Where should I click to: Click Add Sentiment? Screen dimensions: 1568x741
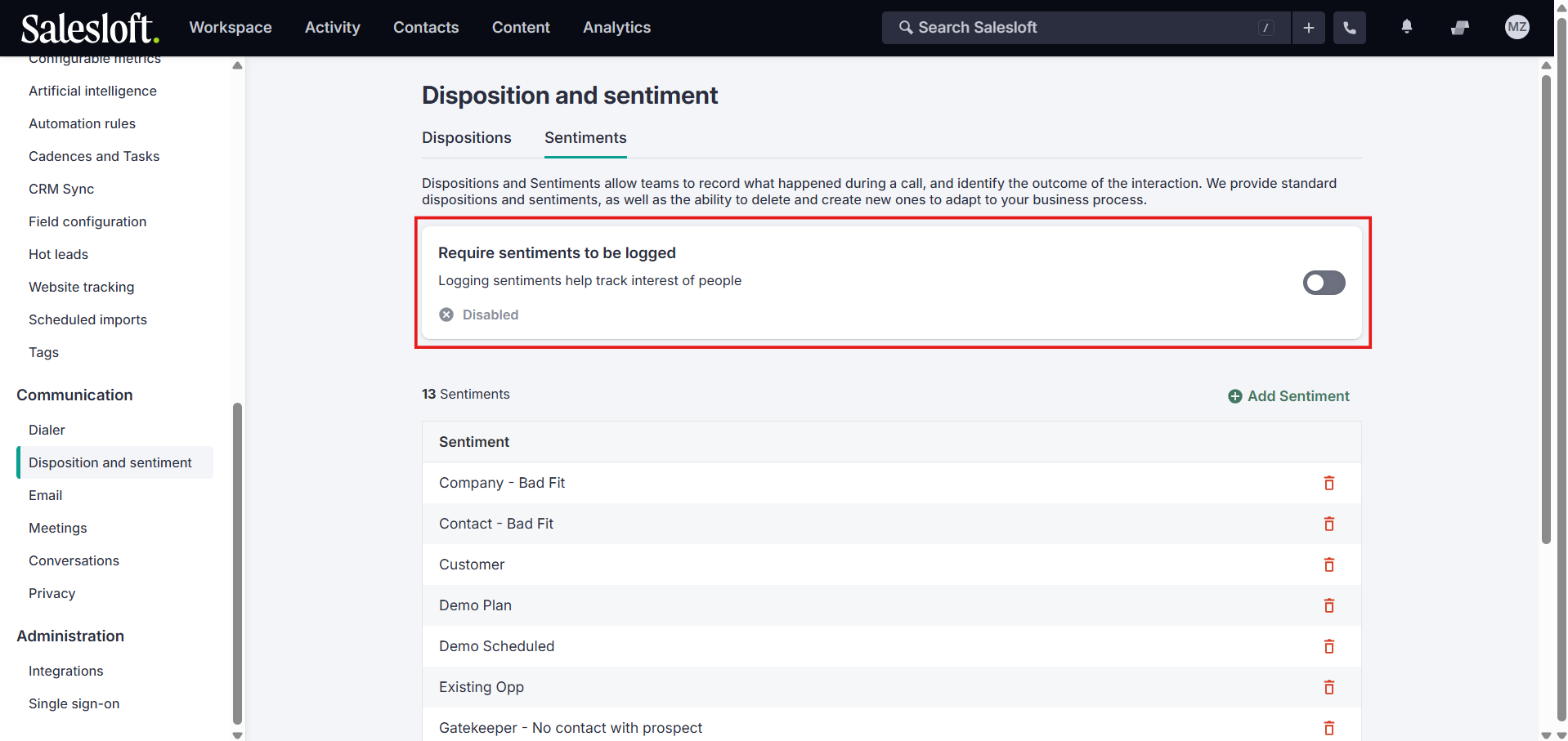(1289, 396)
